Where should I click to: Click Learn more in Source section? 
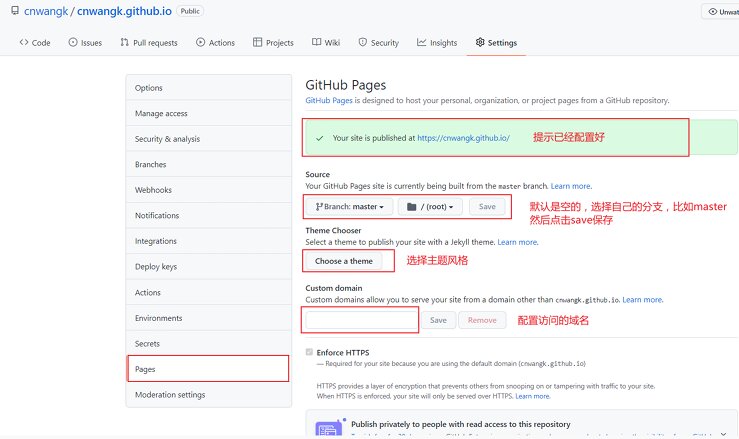coord(571,186)
